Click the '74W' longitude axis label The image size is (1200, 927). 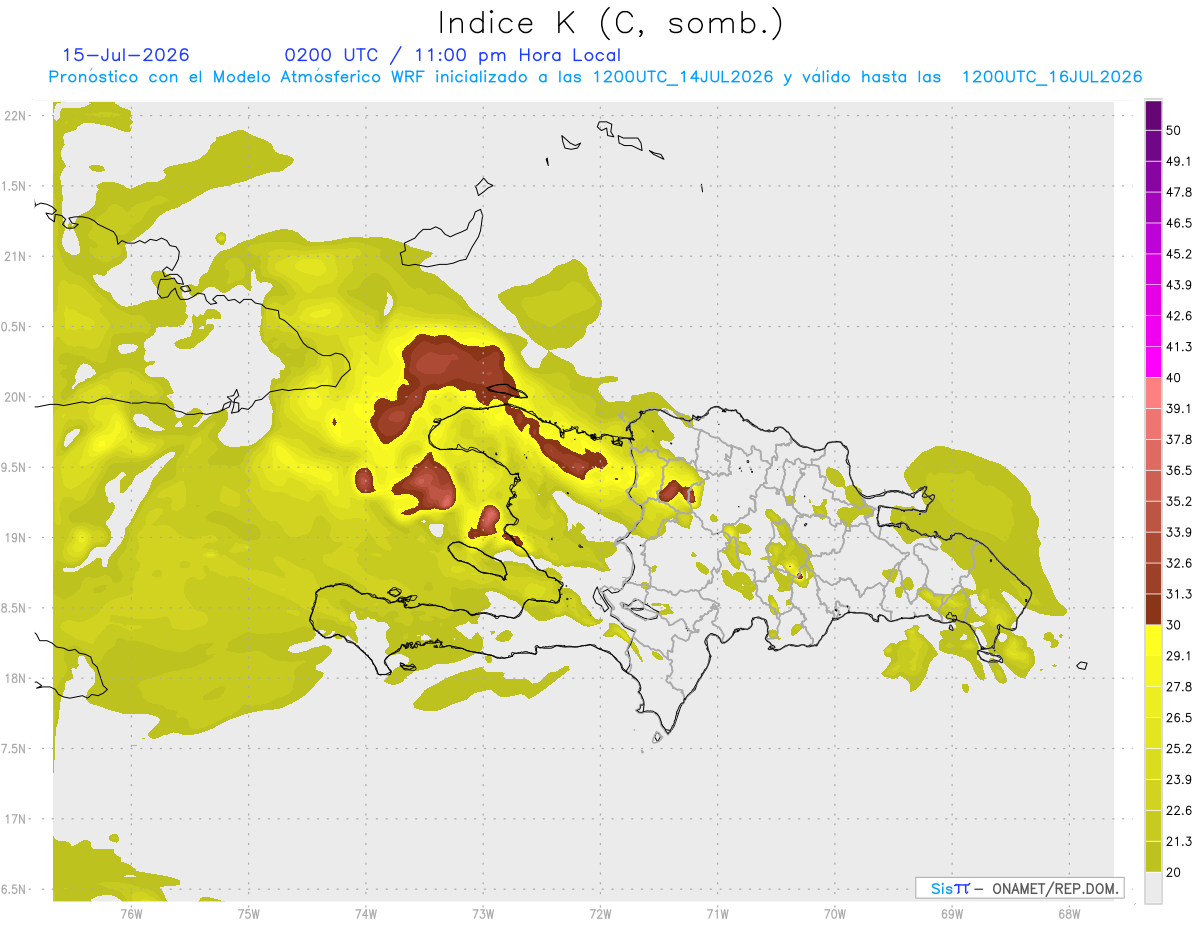(365, 913)
